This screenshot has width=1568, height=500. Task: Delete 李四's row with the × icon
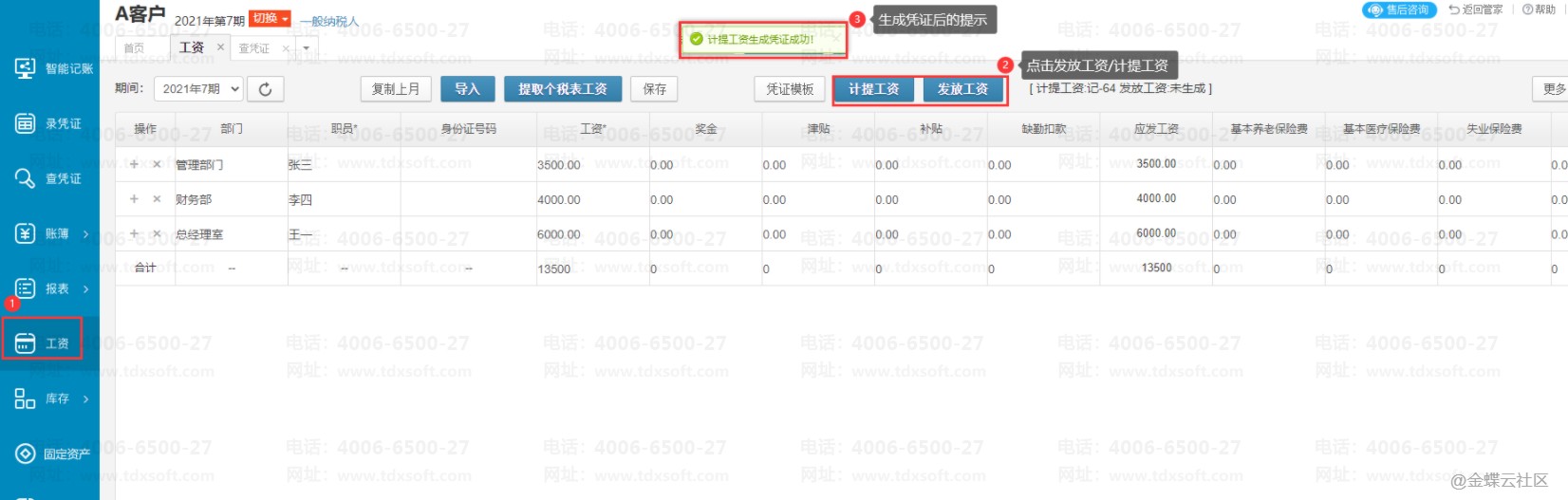(157, 199)
